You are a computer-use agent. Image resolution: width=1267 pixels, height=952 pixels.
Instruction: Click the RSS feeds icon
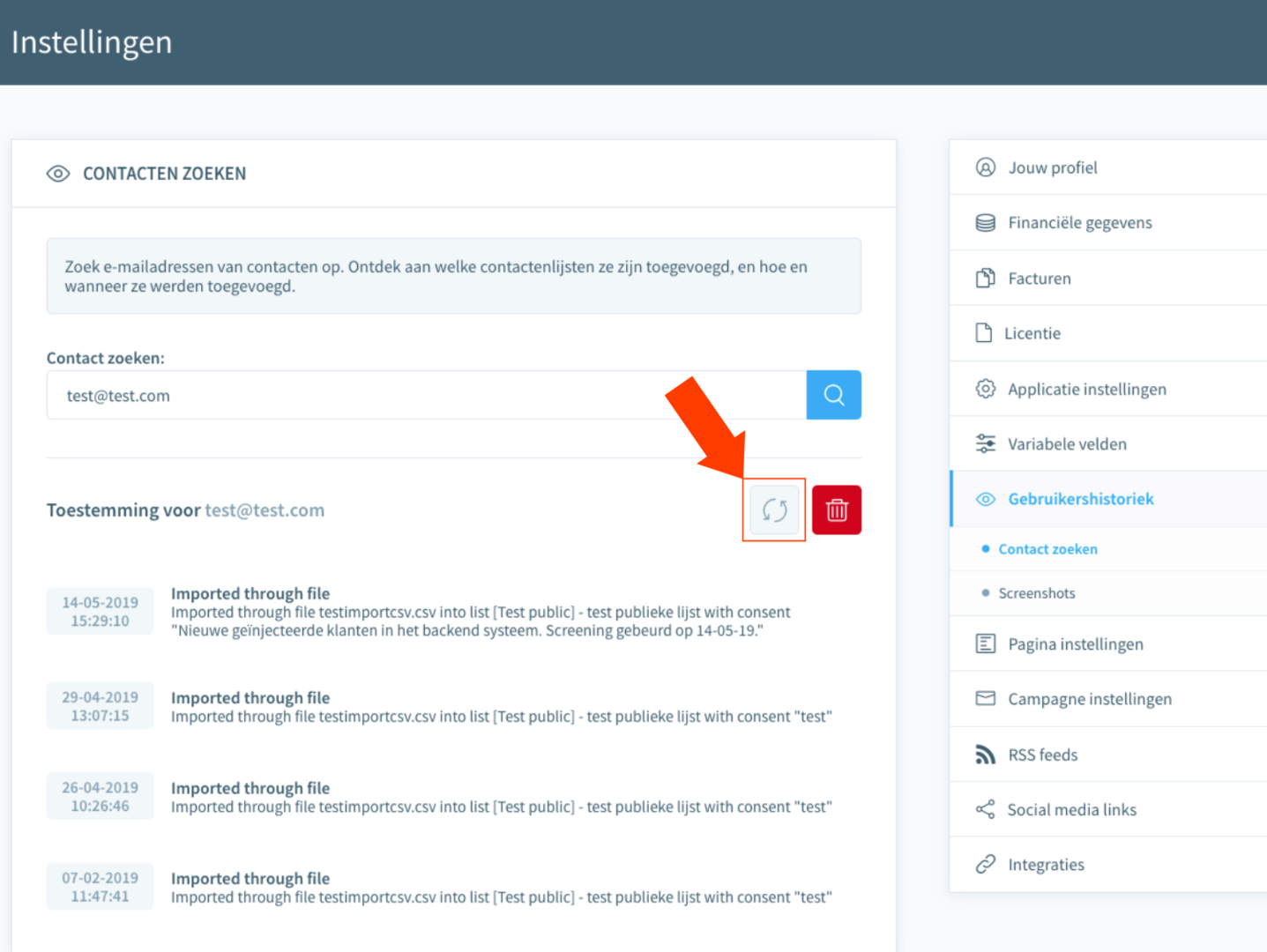click(x=985, y=755)
